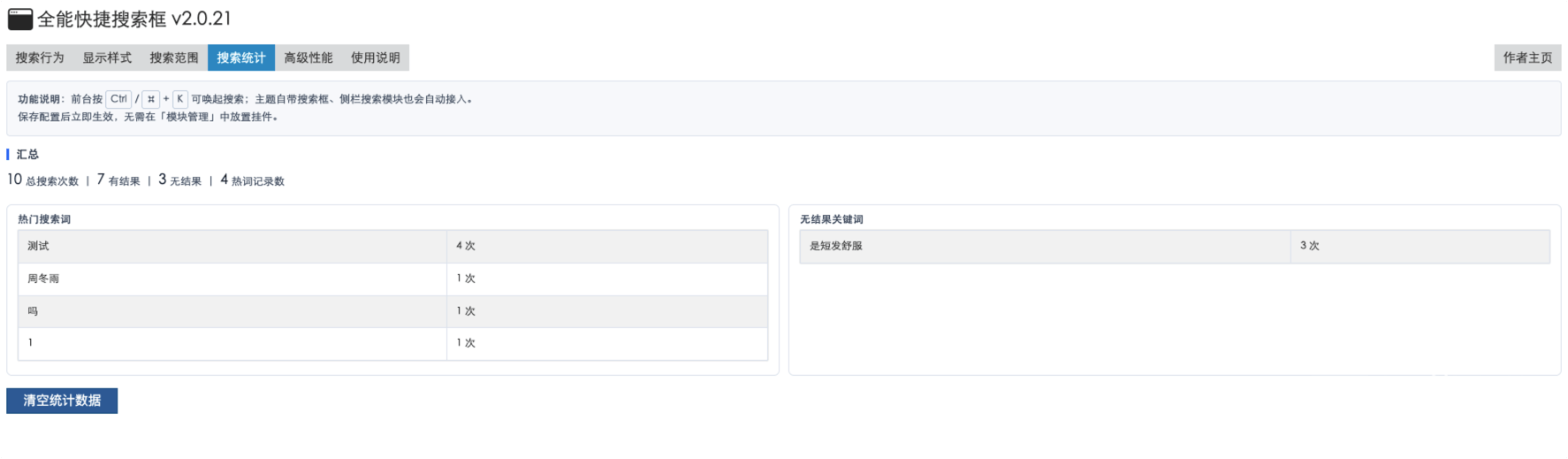Click the 有结果 summary figure
Screen dimensions: 1568x459
(118, 180)
